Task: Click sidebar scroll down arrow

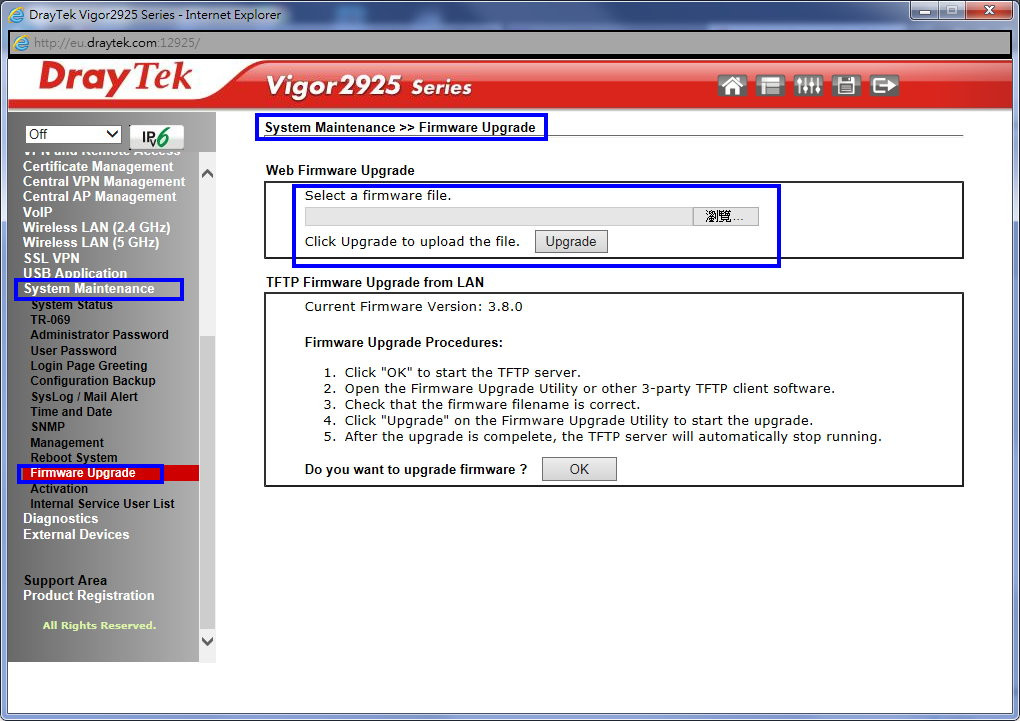Action: [x=208, y=641]
